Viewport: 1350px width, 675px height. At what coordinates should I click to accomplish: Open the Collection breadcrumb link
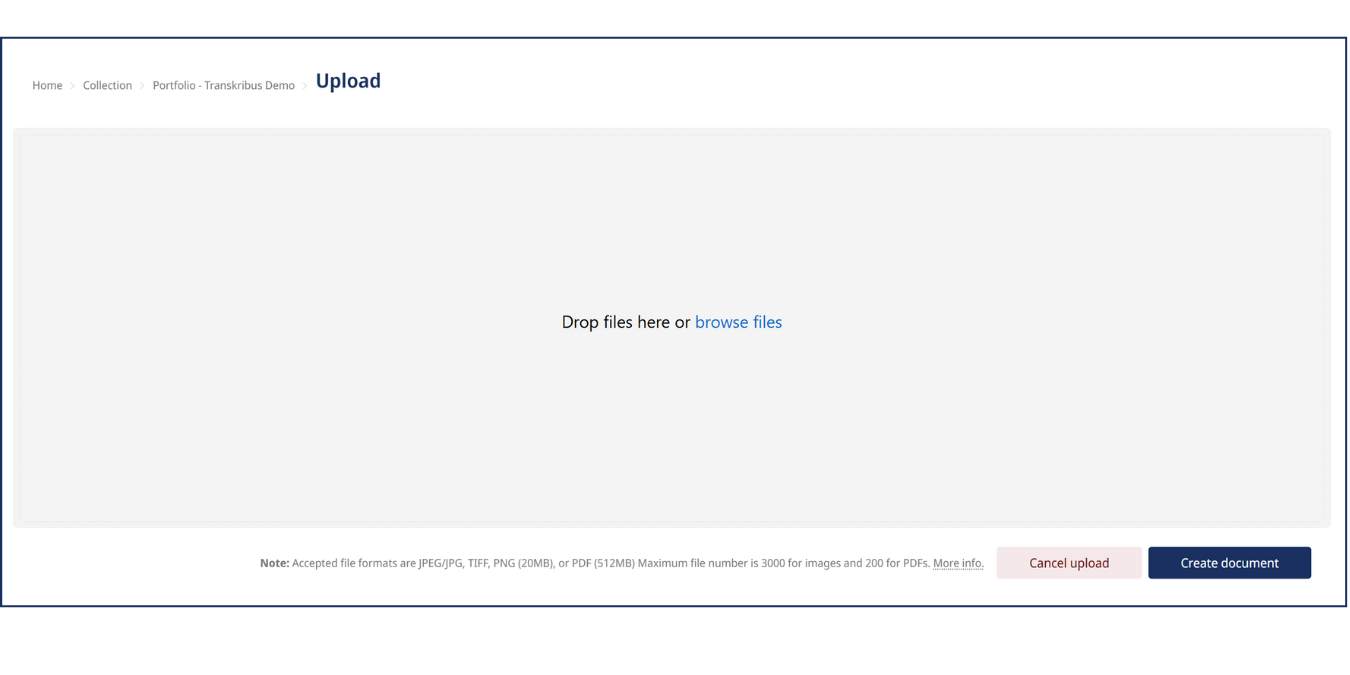pos(107,85)
